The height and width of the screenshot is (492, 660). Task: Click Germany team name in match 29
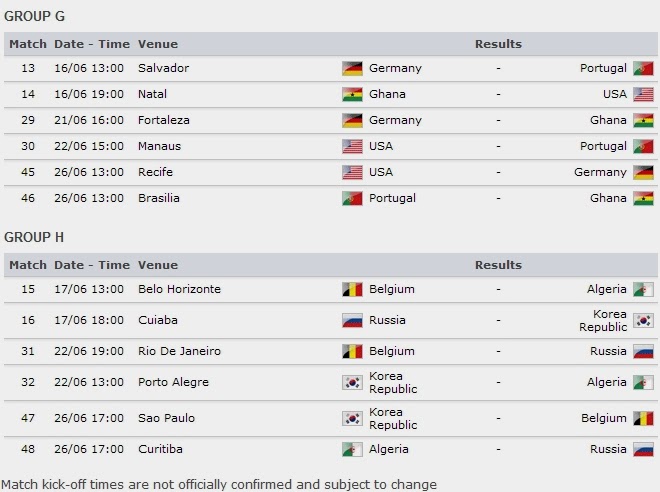[x=395, y=120]
